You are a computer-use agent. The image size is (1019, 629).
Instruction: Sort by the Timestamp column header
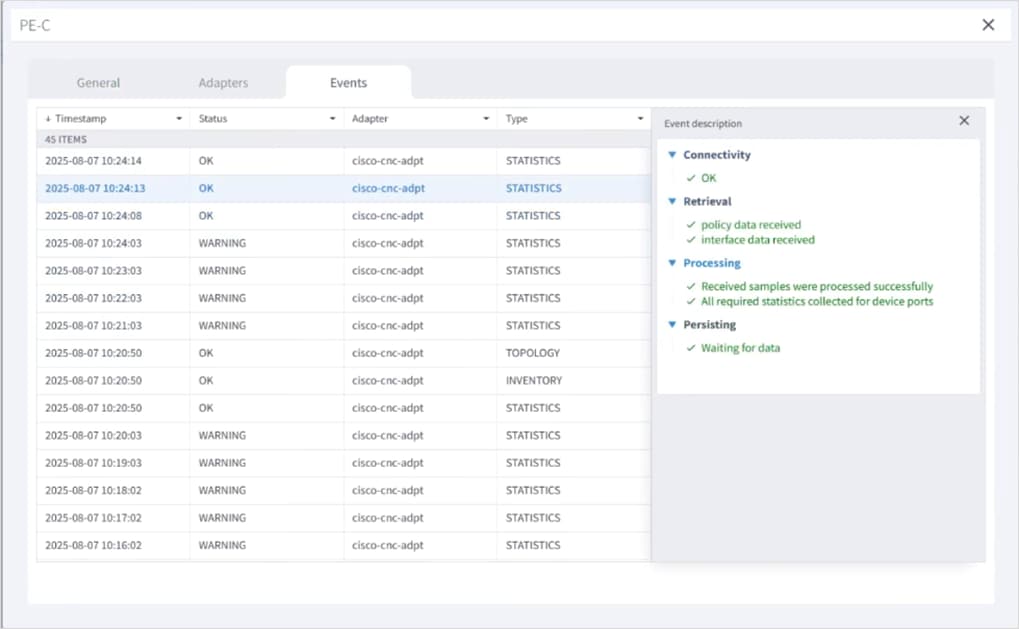coord(81,118)
